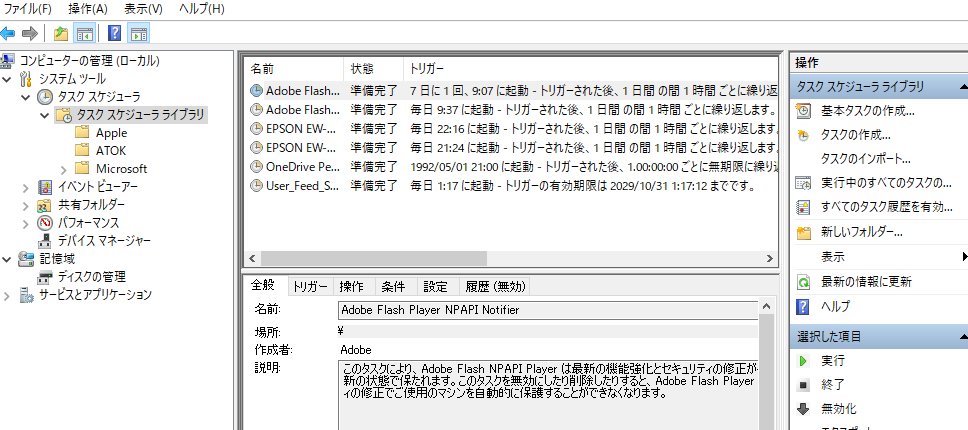Sort by the トリガー column header
Image resolution: width=968 pixels, height=430 pixels.
(x=591, y=68)
